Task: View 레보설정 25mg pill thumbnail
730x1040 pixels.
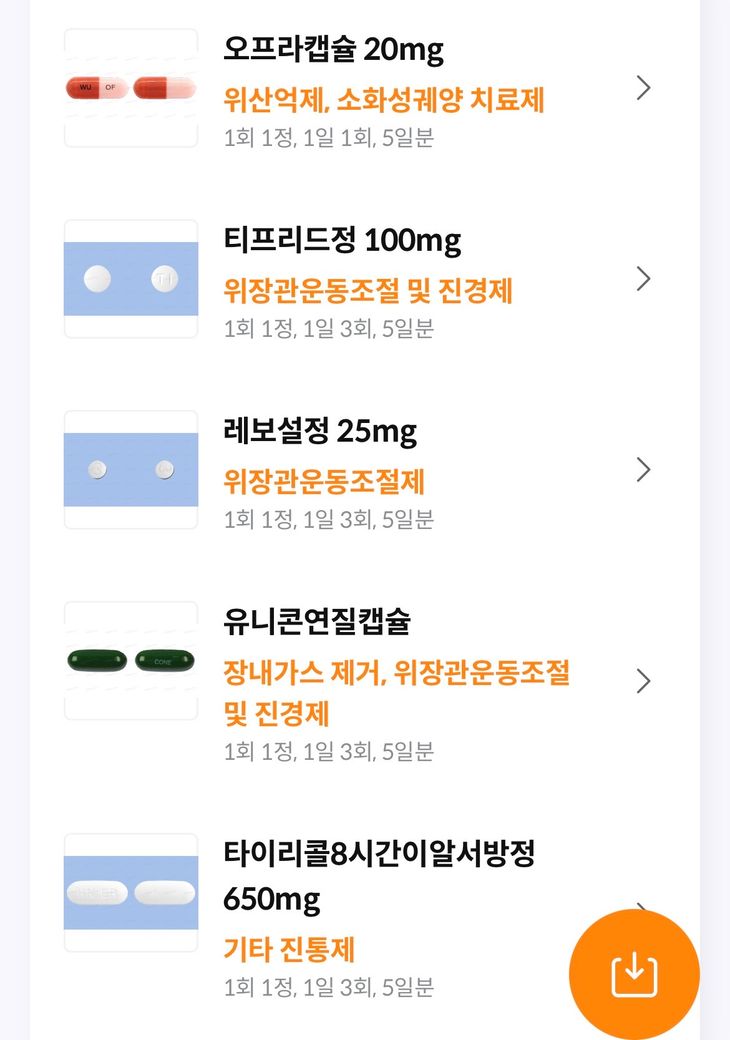Action: (x=131, y=470)
